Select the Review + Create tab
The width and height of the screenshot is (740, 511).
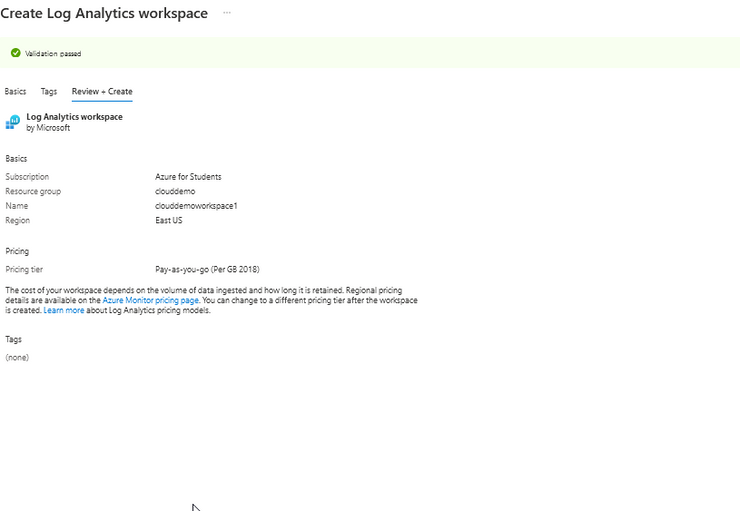(102, 92)
